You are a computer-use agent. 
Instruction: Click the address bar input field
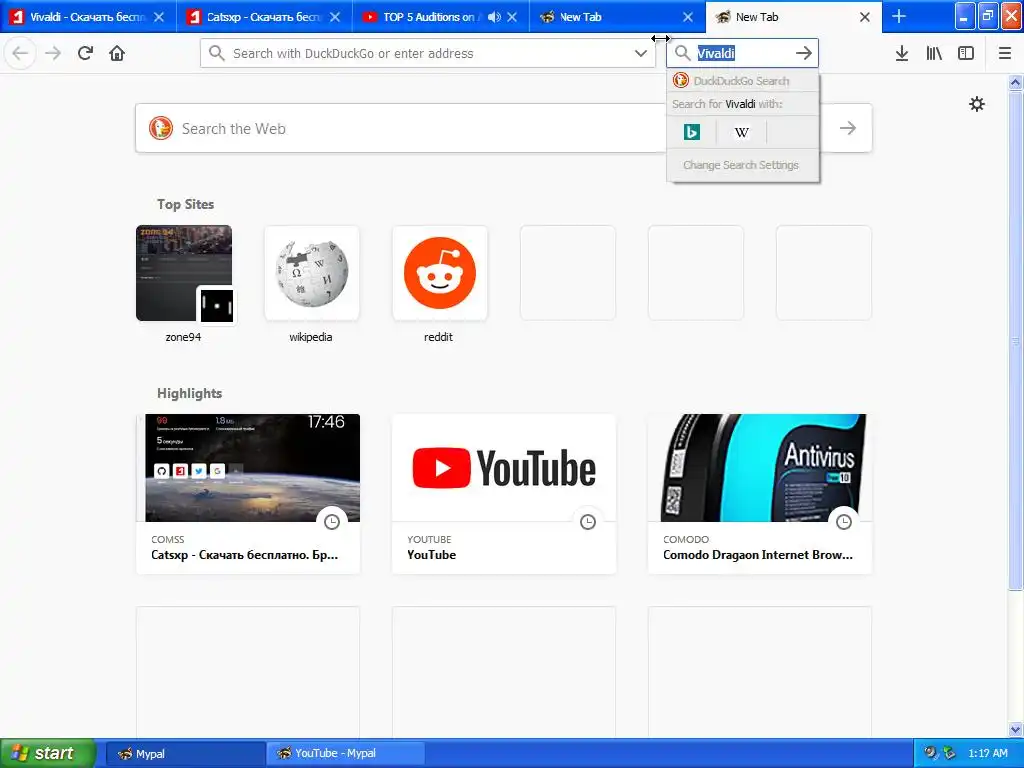(x=428, y=54)
